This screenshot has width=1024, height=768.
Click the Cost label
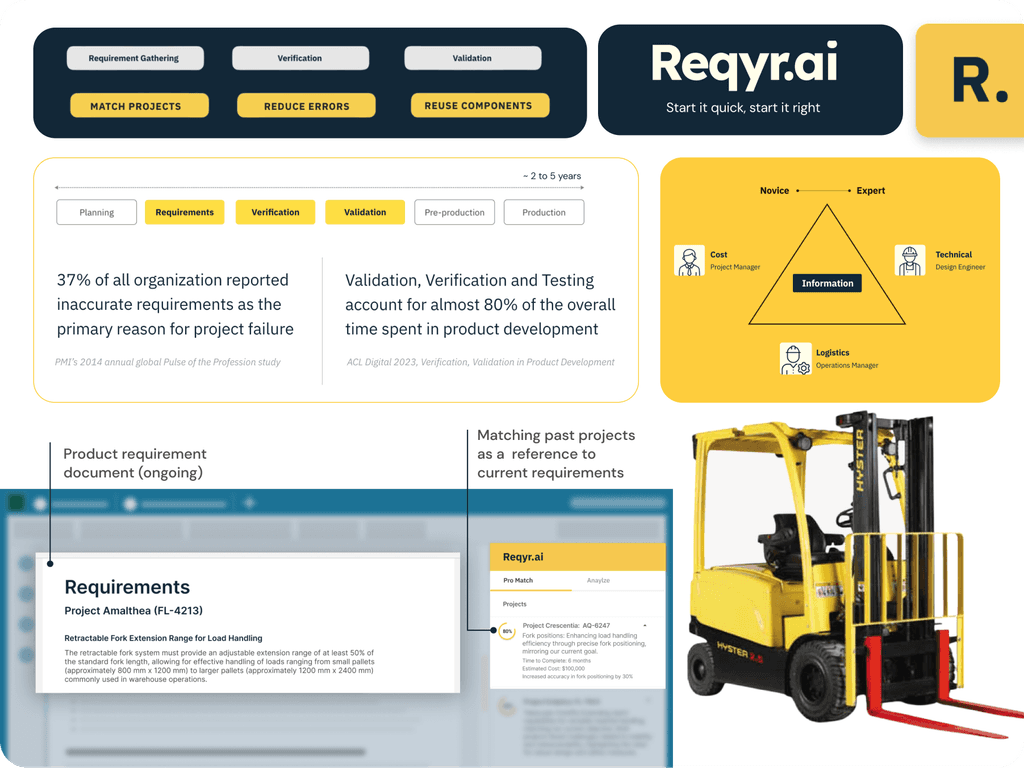[x=718, y=255]
